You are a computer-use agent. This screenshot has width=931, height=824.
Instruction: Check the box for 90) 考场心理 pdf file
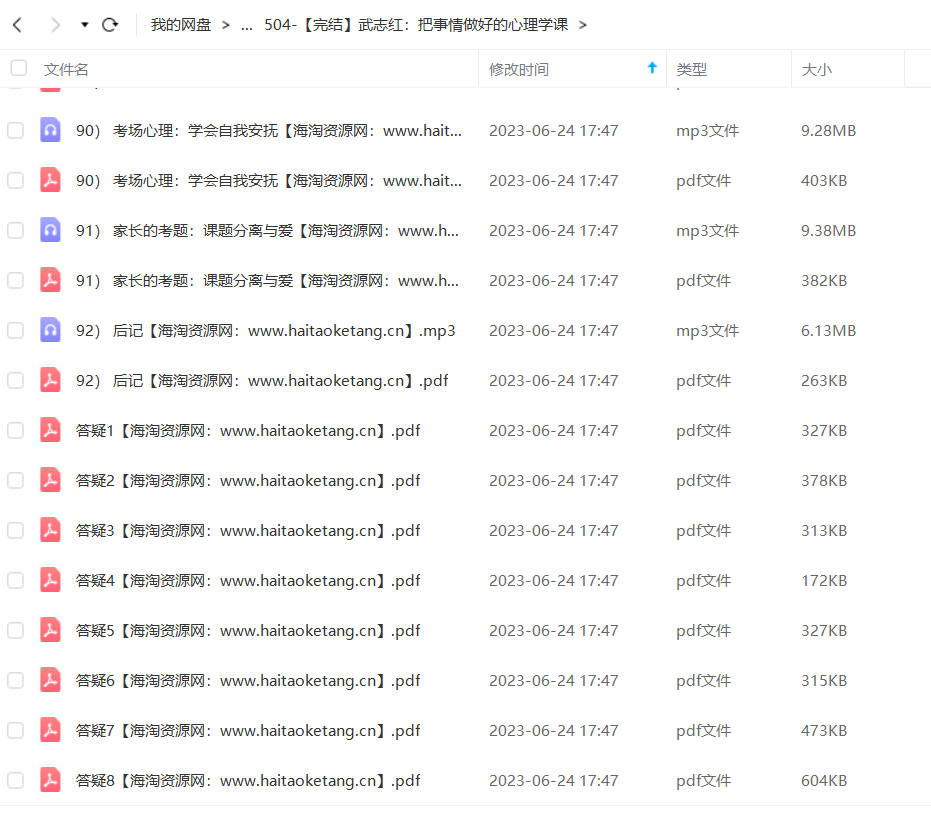pos(15,180)
